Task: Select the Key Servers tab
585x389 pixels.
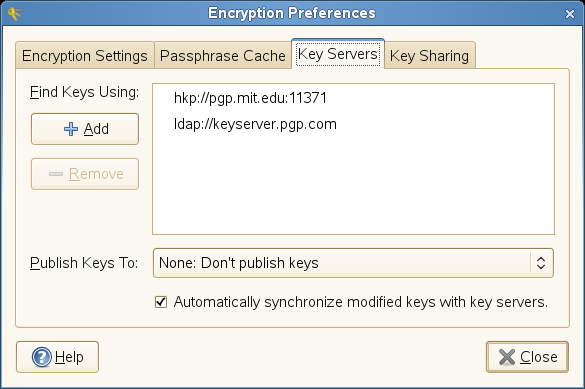Action: (338, 54)
